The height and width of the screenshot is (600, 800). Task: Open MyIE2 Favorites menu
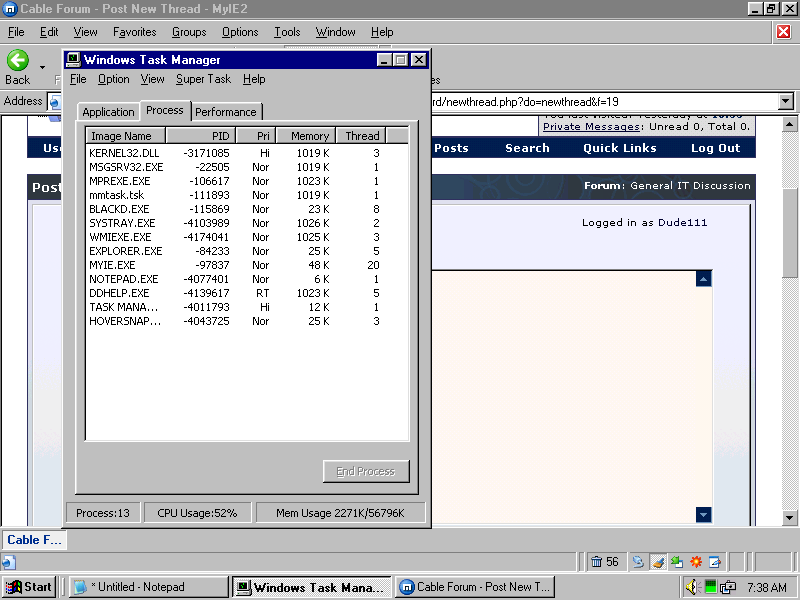[135, 32]
